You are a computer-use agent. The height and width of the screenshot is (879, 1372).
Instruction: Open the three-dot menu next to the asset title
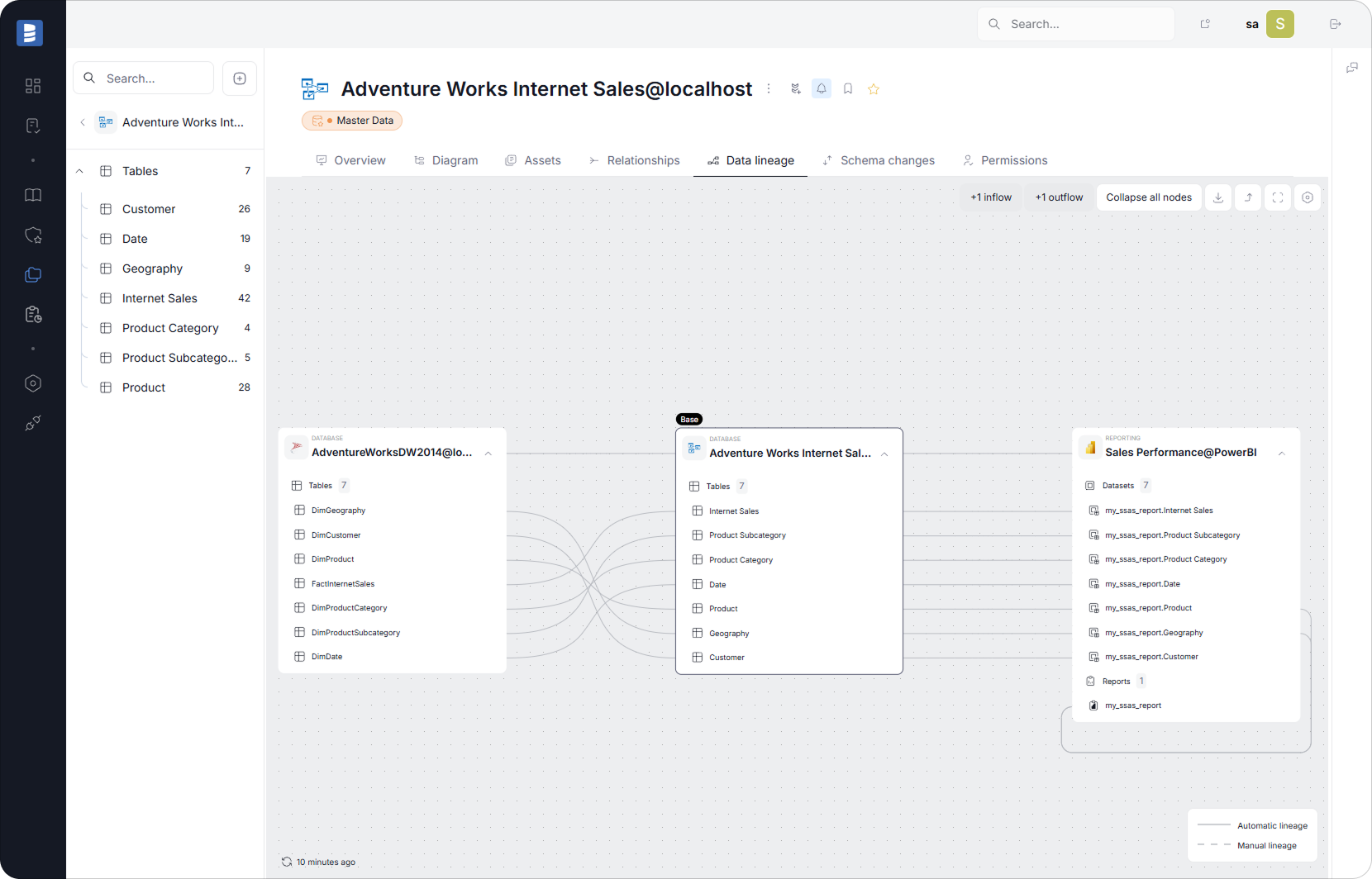(768, 88)
